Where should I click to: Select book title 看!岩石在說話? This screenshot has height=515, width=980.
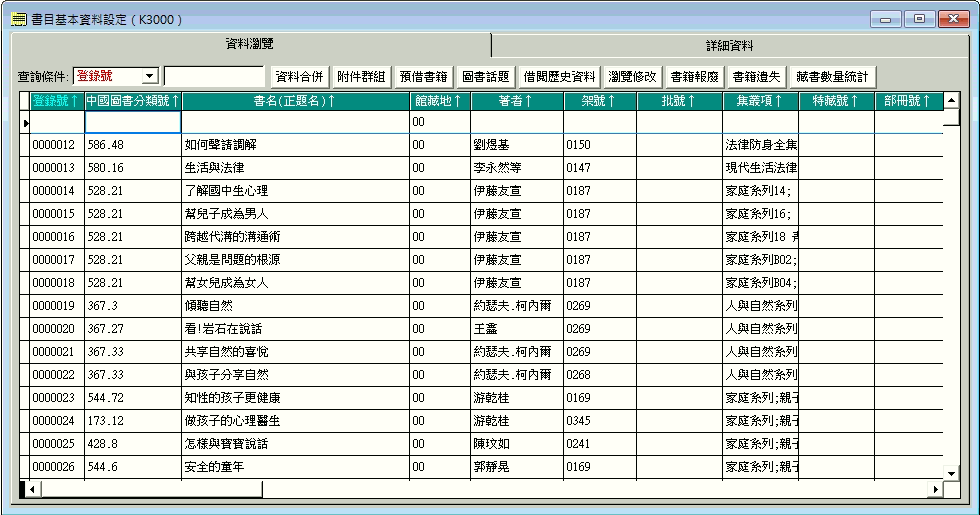coord(223,329)
